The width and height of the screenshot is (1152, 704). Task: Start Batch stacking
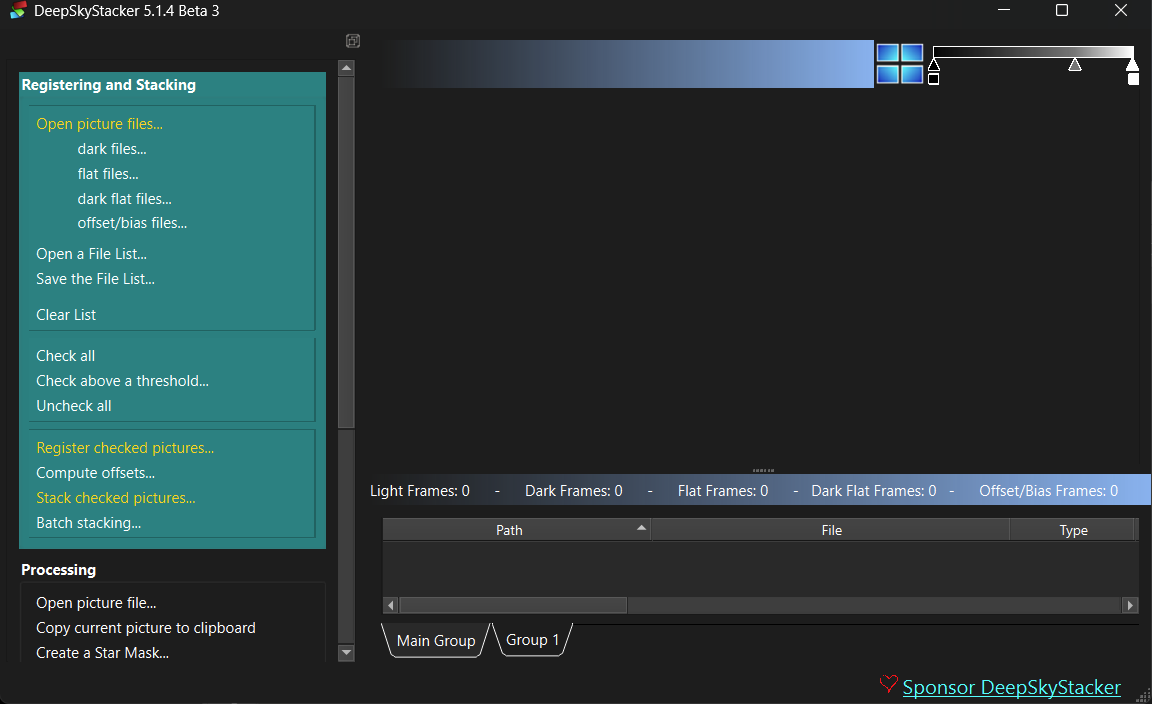click(x=88, y=523)
